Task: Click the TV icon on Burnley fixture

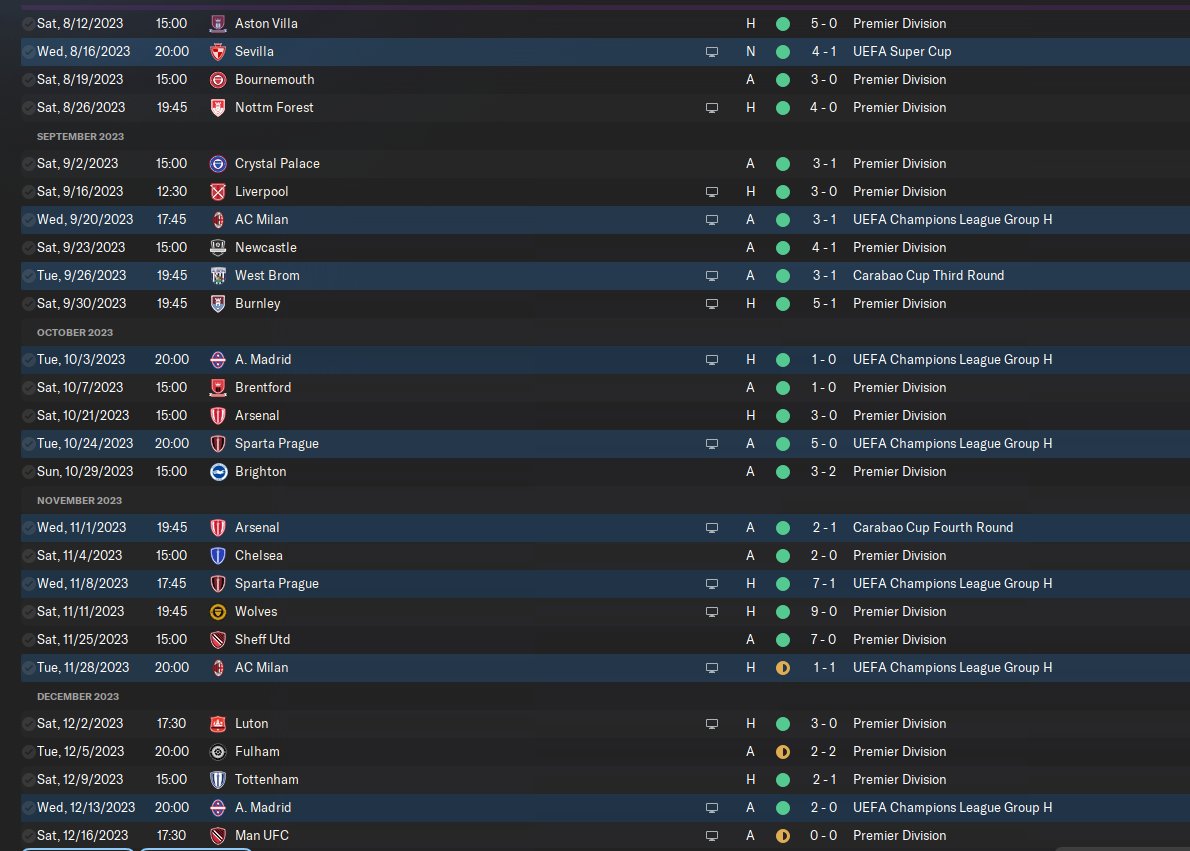Action: [712, 304]
